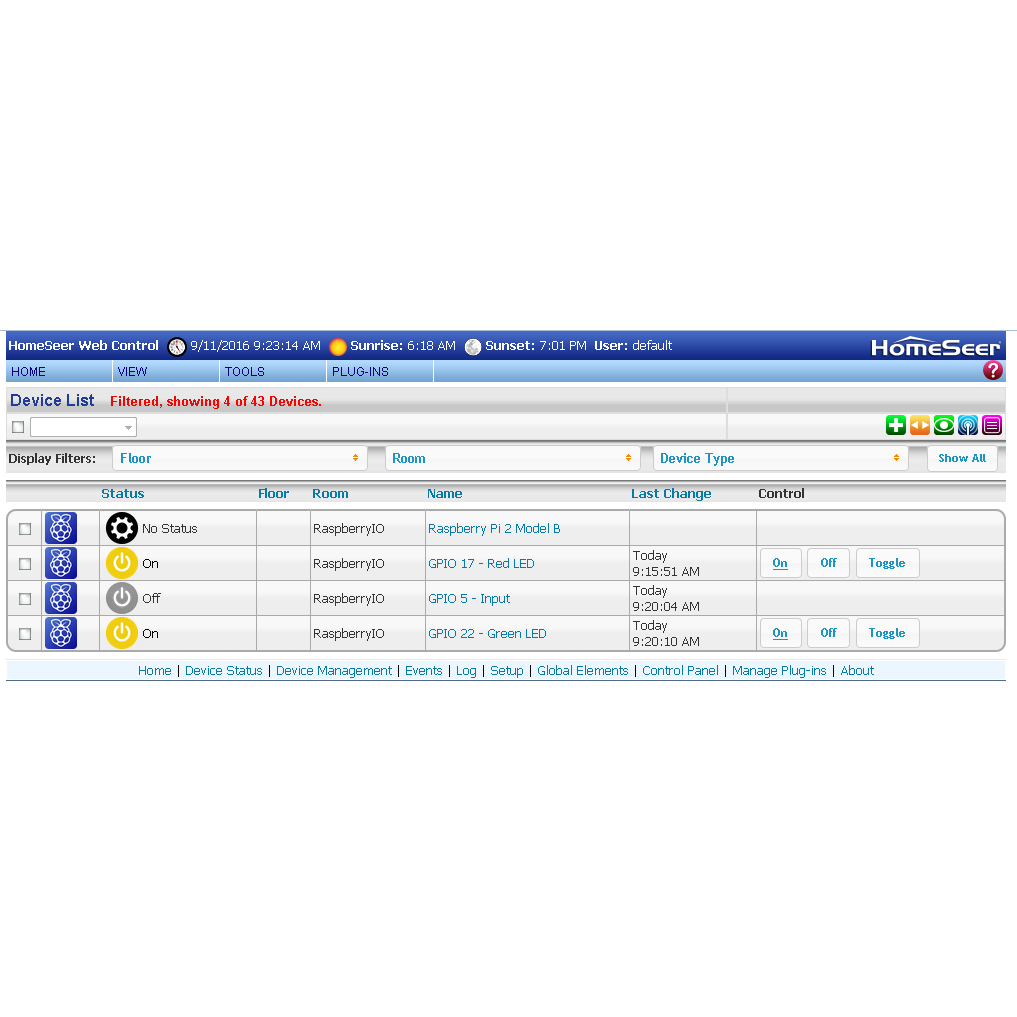Click the orange left-right arrows icon
The image size is (1017, 1017).
pyautogui.click(x=920, y=426)
